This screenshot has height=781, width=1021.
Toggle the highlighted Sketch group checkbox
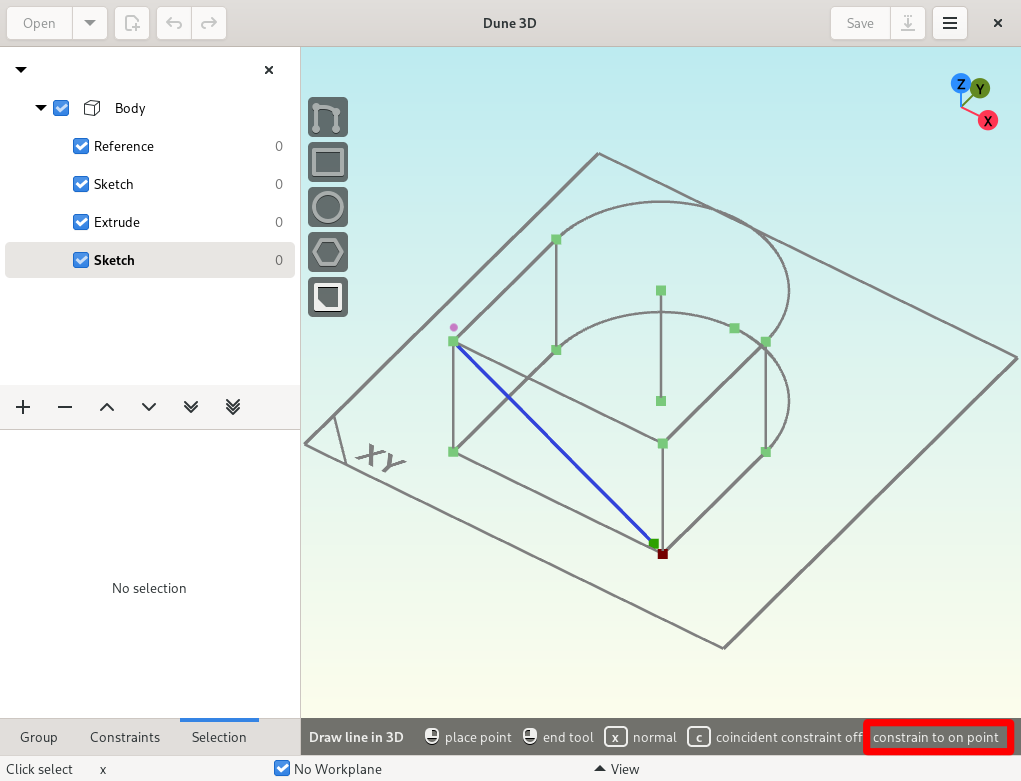[x=81, y=260]
